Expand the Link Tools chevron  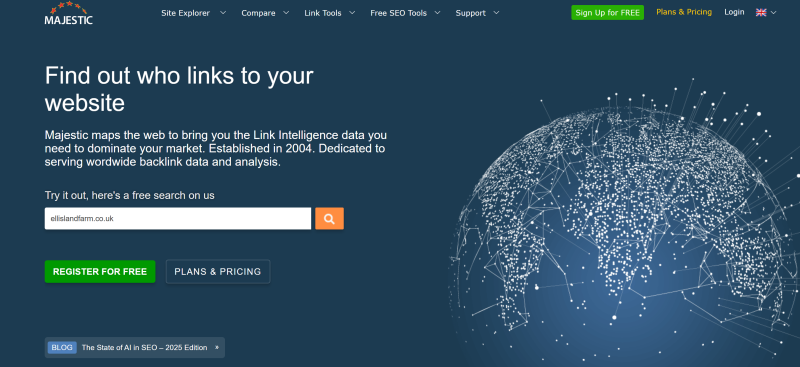[352, 13]
